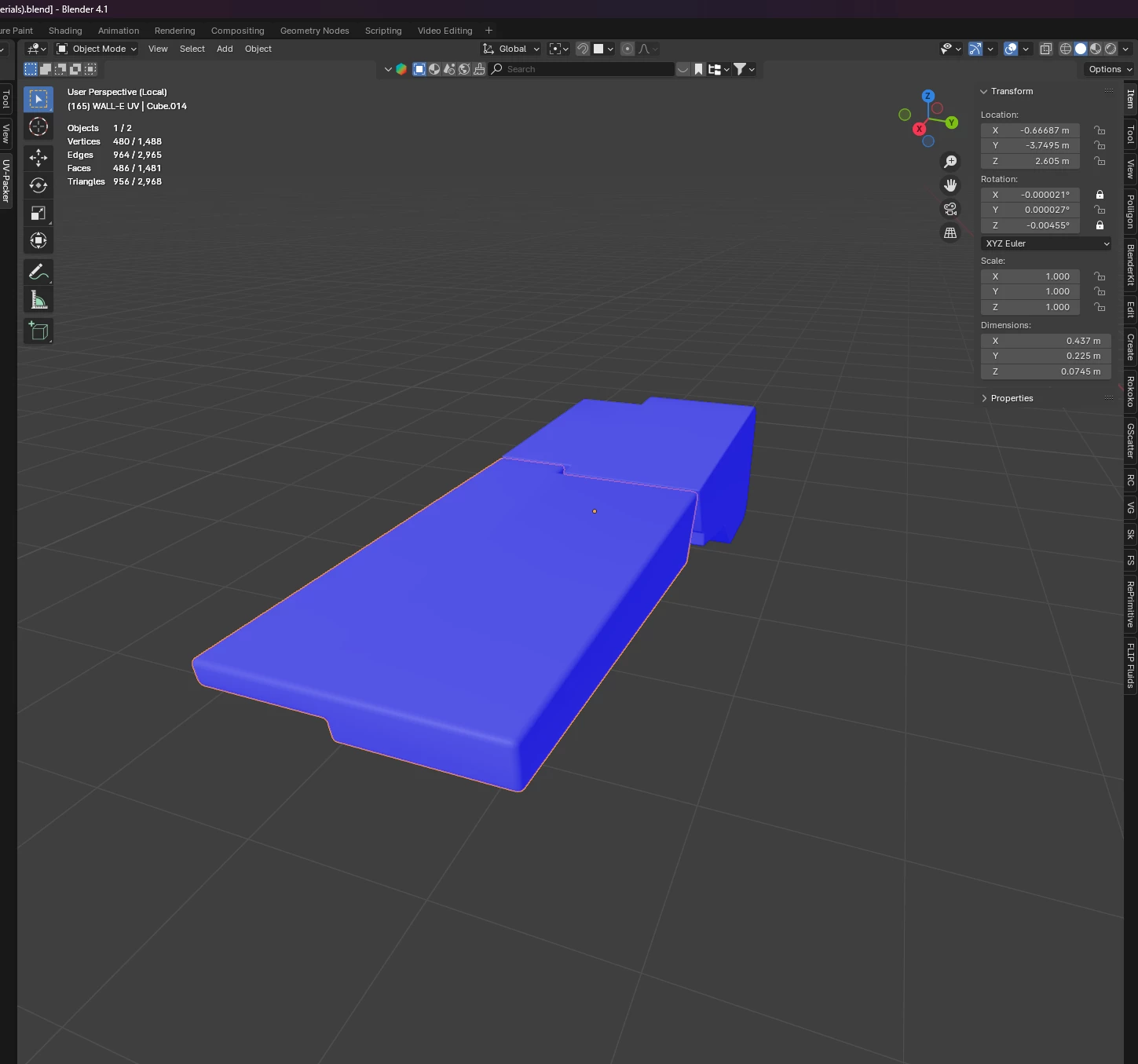Adjust the Dimensions Z value field
This screenshot has height=1064, width=1138.
[1046, 371]
